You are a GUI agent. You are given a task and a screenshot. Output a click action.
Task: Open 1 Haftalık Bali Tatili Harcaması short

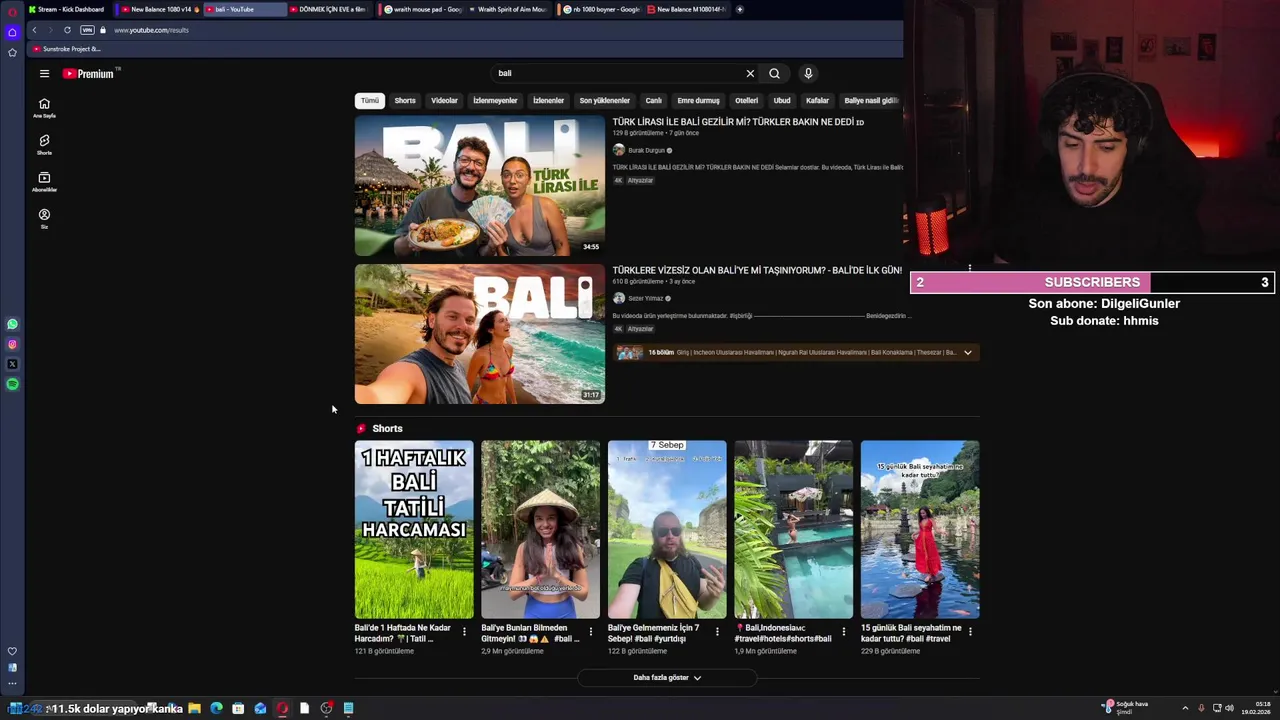tap(414, 530)
